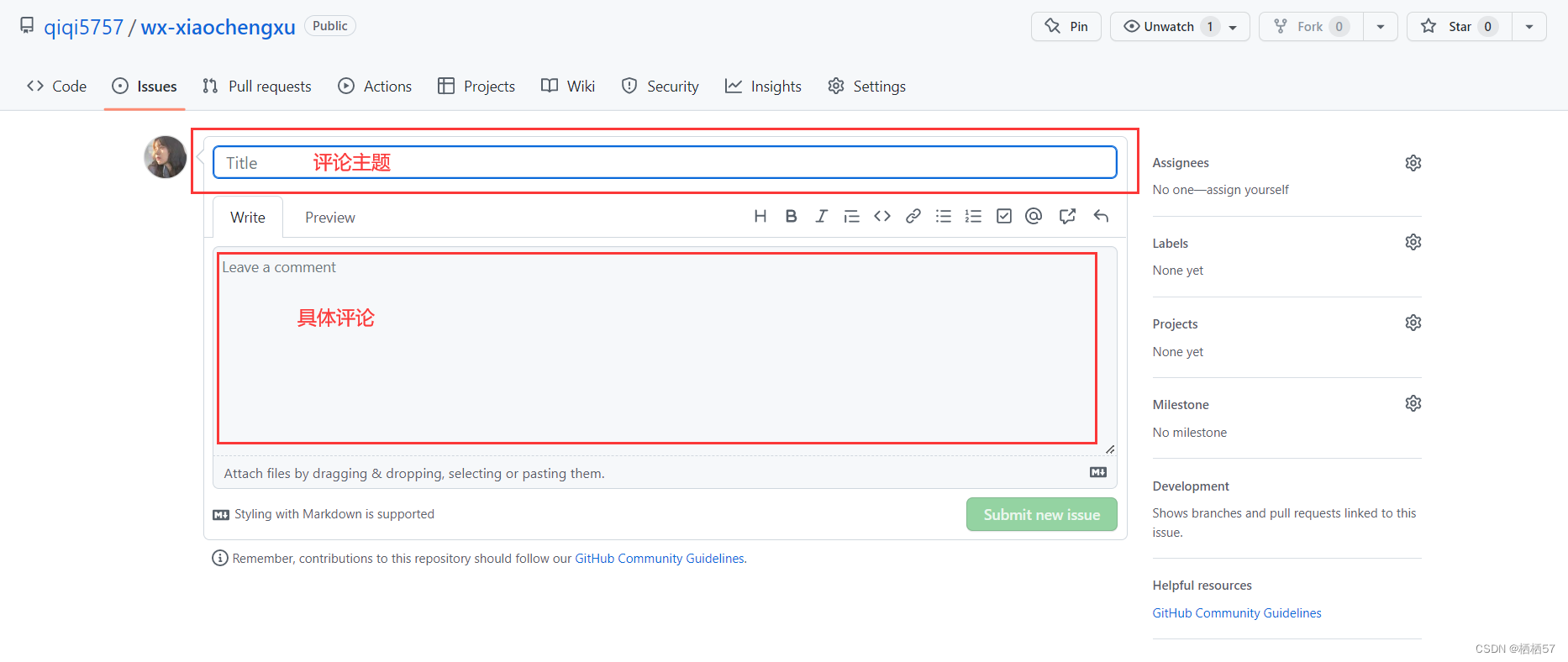Fork the repository

click(x=1311, y=27)
